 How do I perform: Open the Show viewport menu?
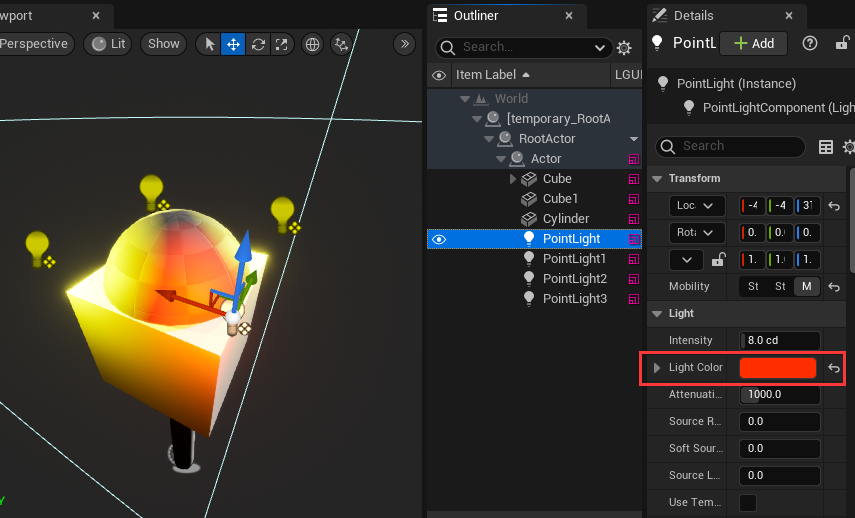164,44
